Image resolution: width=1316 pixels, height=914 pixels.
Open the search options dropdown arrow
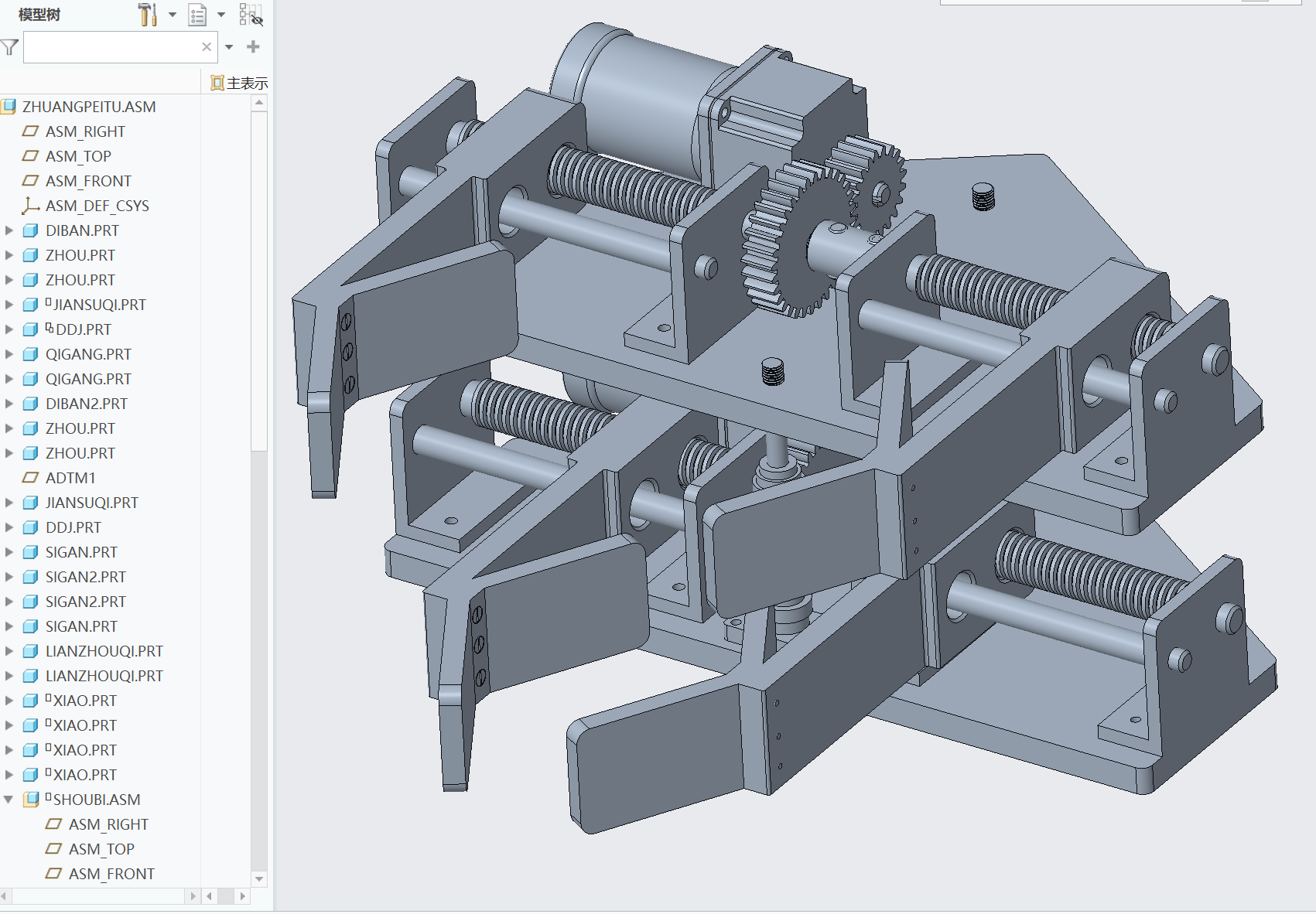(229, 47)
